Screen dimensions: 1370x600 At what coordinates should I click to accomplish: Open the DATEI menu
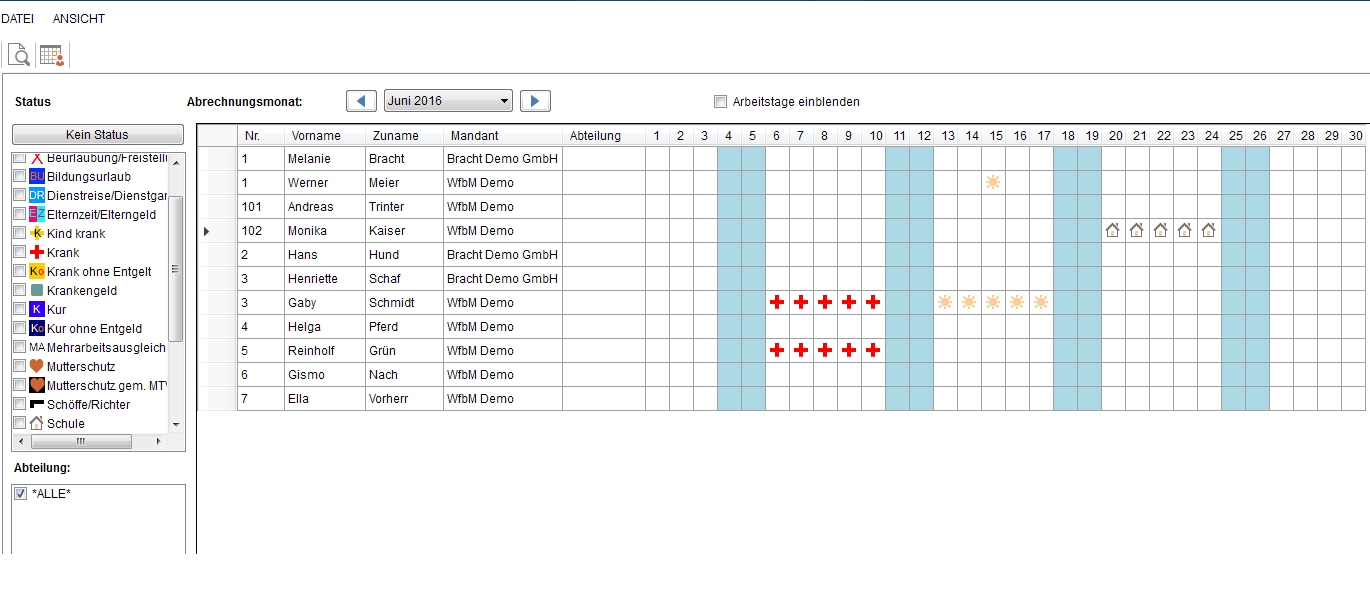(x=18, y=19)
